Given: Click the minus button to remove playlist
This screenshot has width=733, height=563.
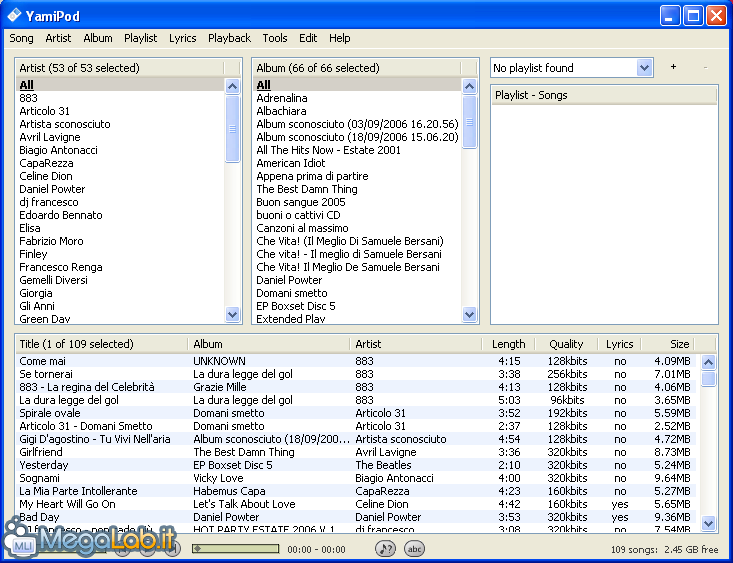Looking at the screenshot, I should pyautogui.click(x=705, y=68).
